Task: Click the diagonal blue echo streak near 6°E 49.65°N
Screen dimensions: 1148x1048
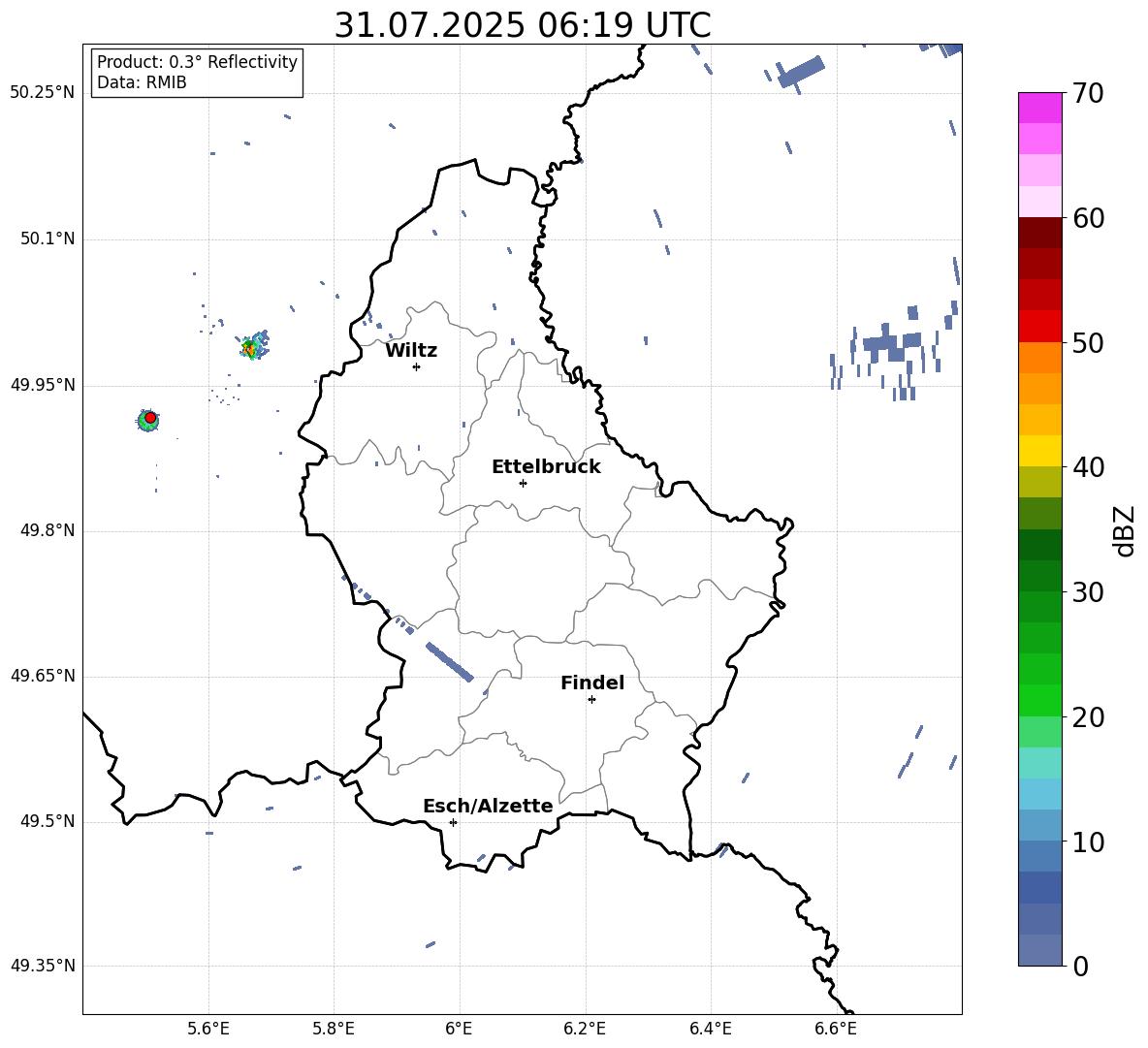Action: (450, 661)
